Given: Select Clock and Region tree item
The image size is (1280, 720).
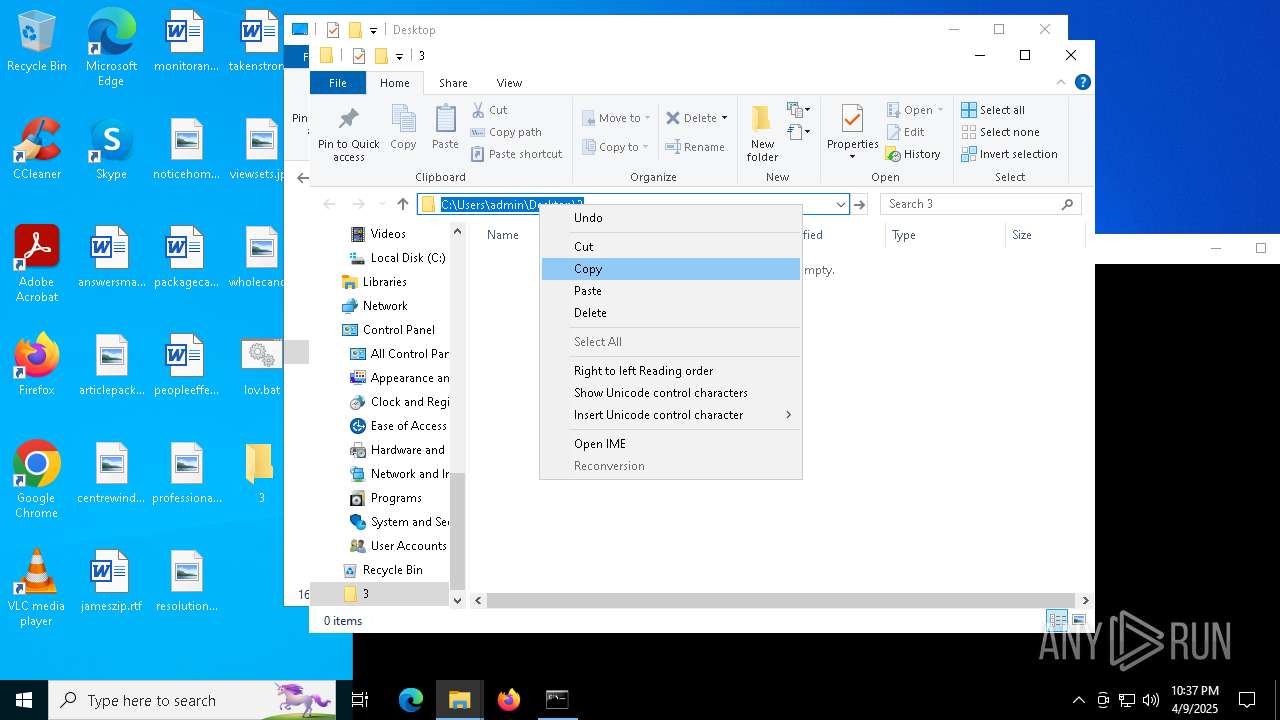Looking at the screenshot, I should tap(400, 402).
